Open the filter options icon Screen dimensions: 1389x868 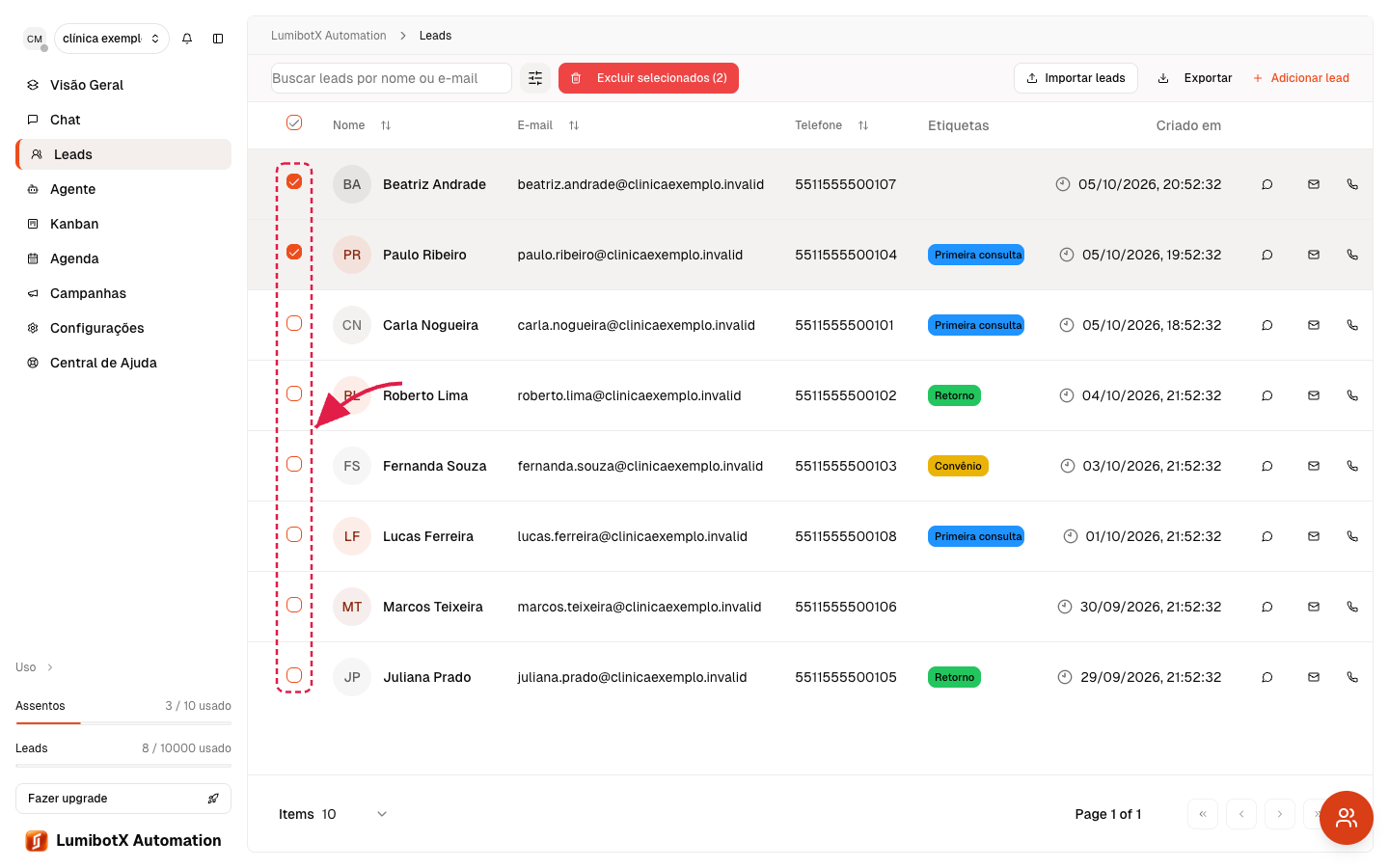[x=535, y=78]
